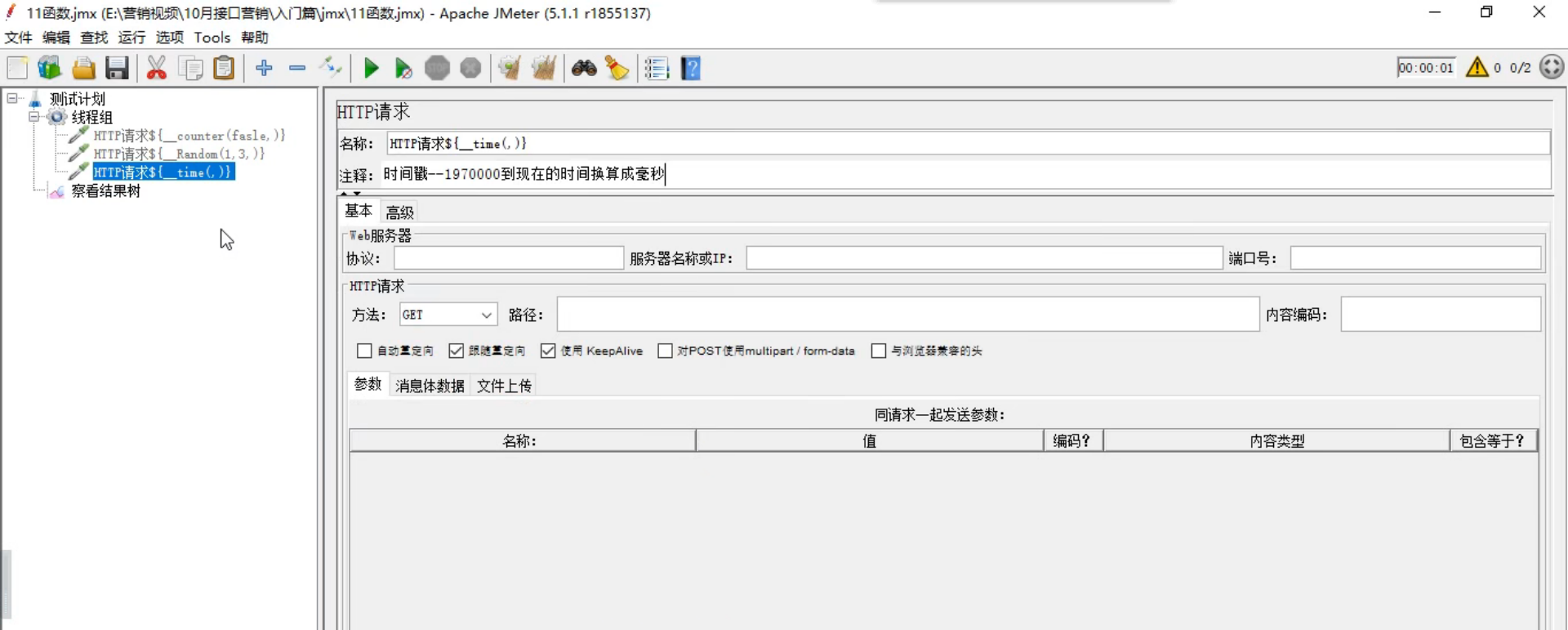Click the 名称: parameters column header
The width and height of the screenshot is (1568, 630).
point(523,441)
